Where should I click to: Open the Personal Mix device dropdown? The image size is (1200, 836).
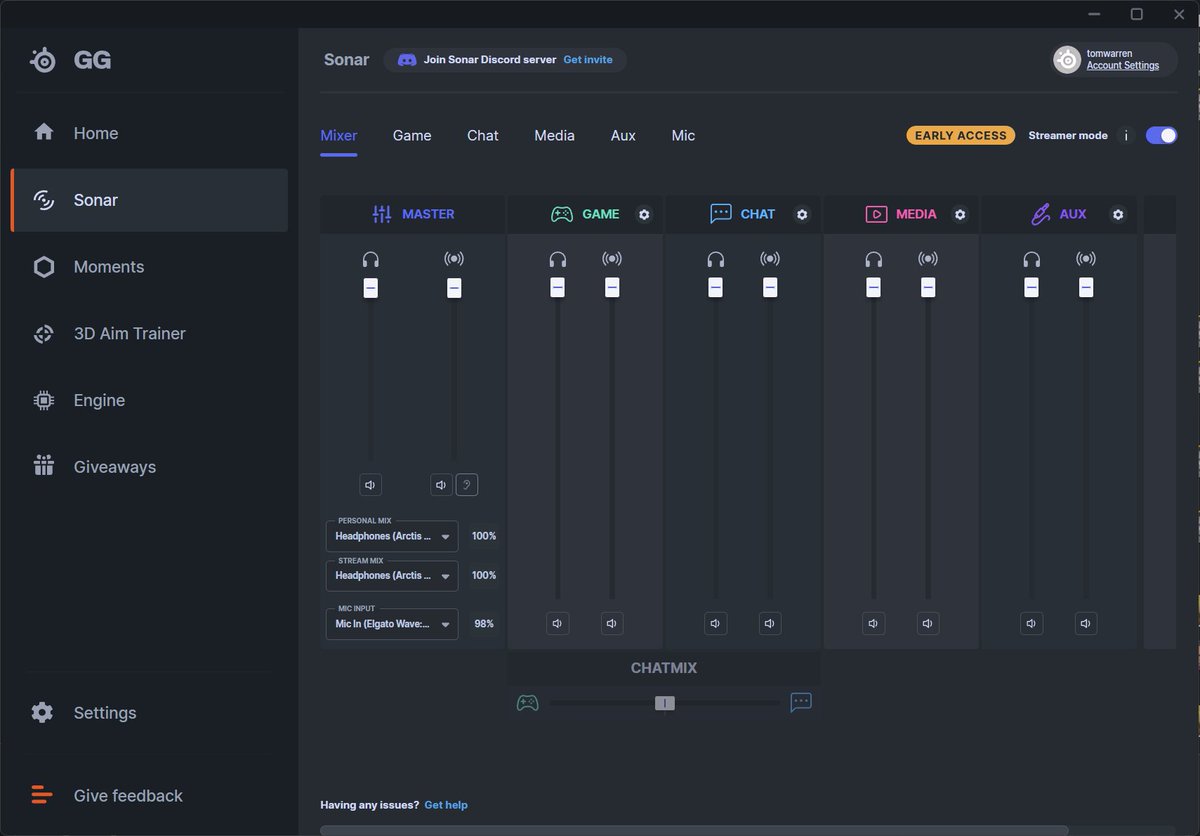tap(392, 536)
